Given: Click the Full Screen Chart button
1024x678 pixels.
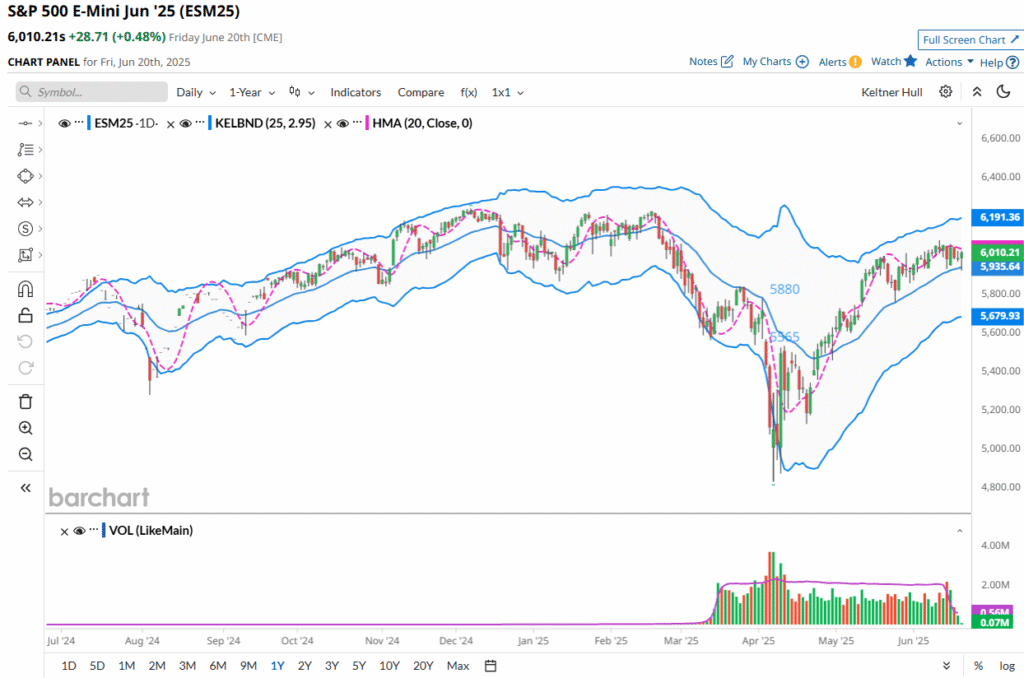Looking at the screenshot, I should (x=970, y=40).
